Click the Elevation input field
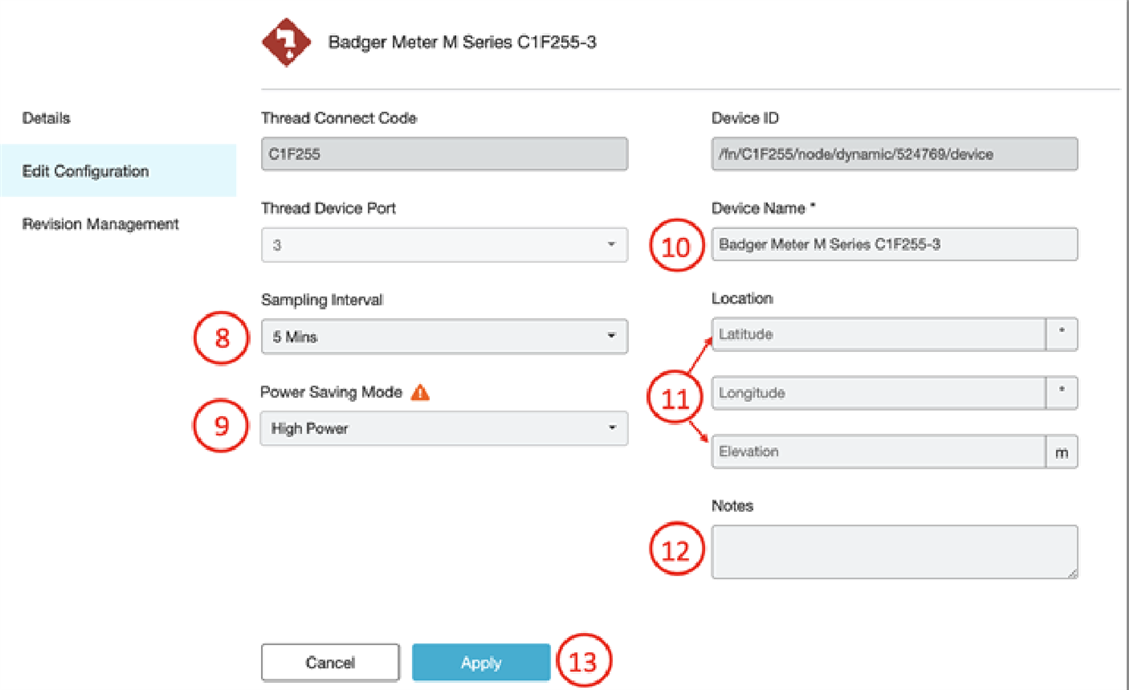 (x=878, y=452)
